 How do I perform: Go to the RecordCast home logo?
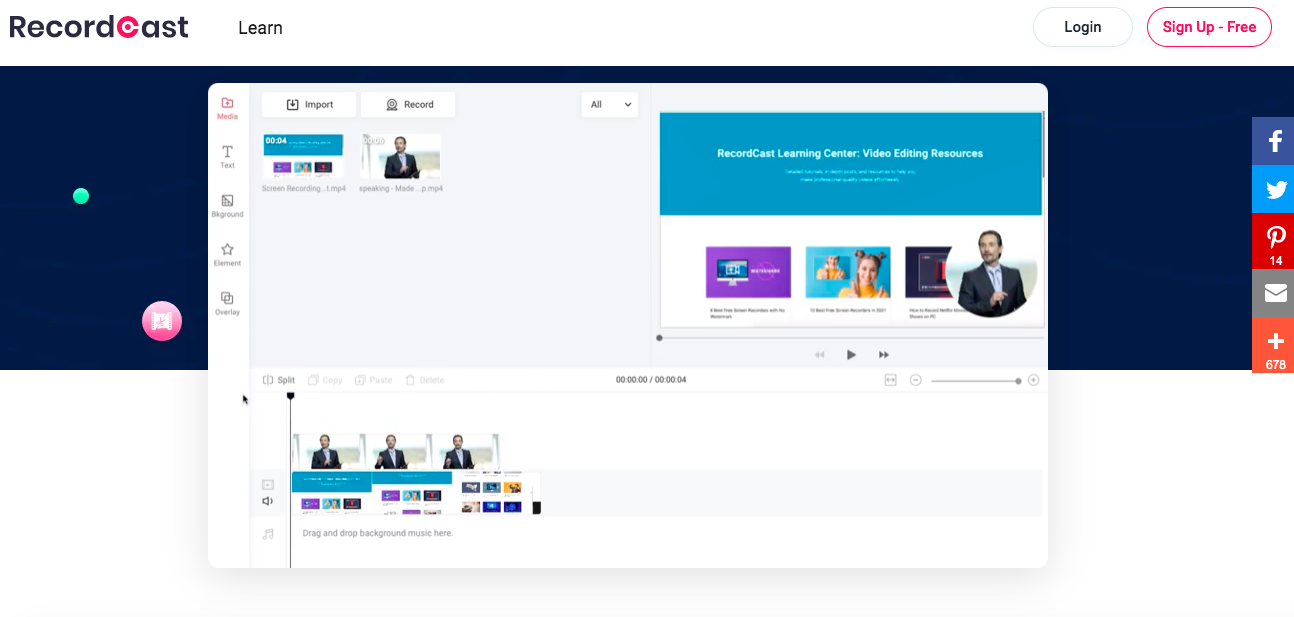[99, 27]
